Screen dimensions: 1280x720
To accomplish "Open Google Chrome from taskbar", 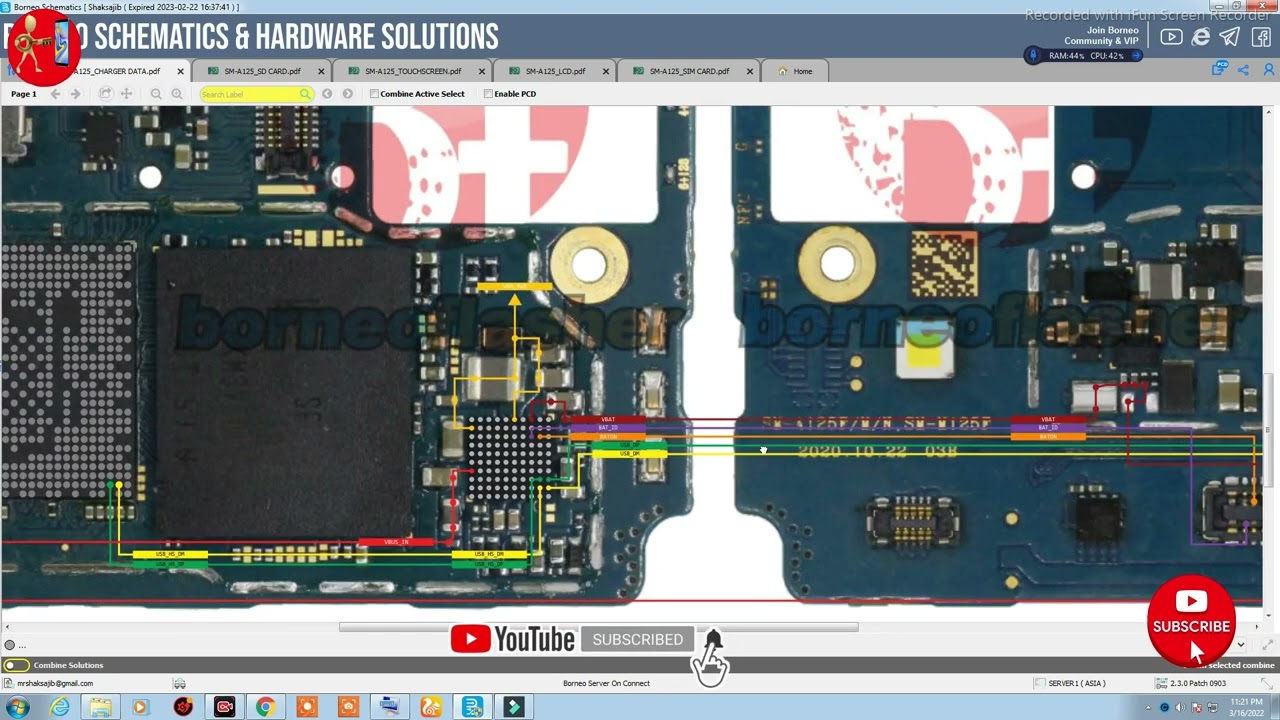I will (x=265, y=707).
